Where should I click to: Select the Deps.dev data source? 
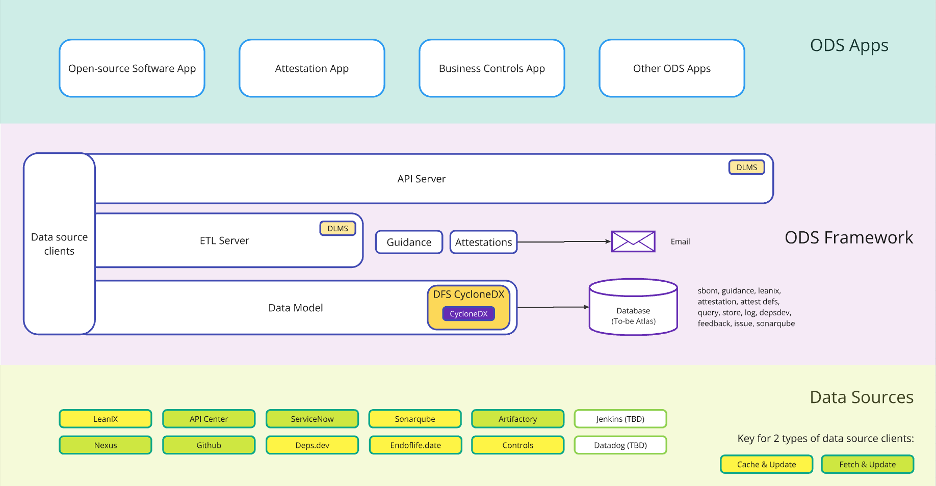312,445
